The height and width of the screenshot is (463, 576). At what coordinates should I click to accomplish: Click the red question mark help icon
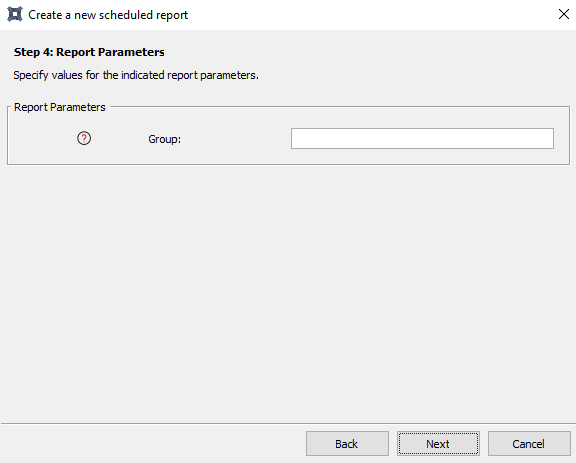click(x=84, y=139)
